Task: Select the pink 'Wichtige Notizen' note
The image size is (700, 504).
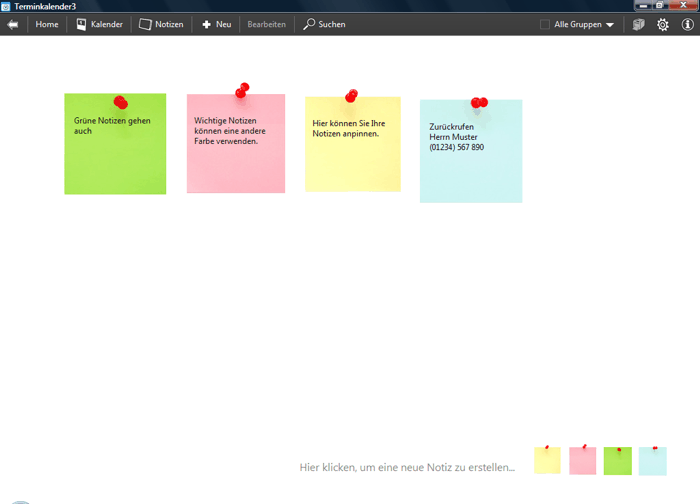Action: [x=235, y=150]
